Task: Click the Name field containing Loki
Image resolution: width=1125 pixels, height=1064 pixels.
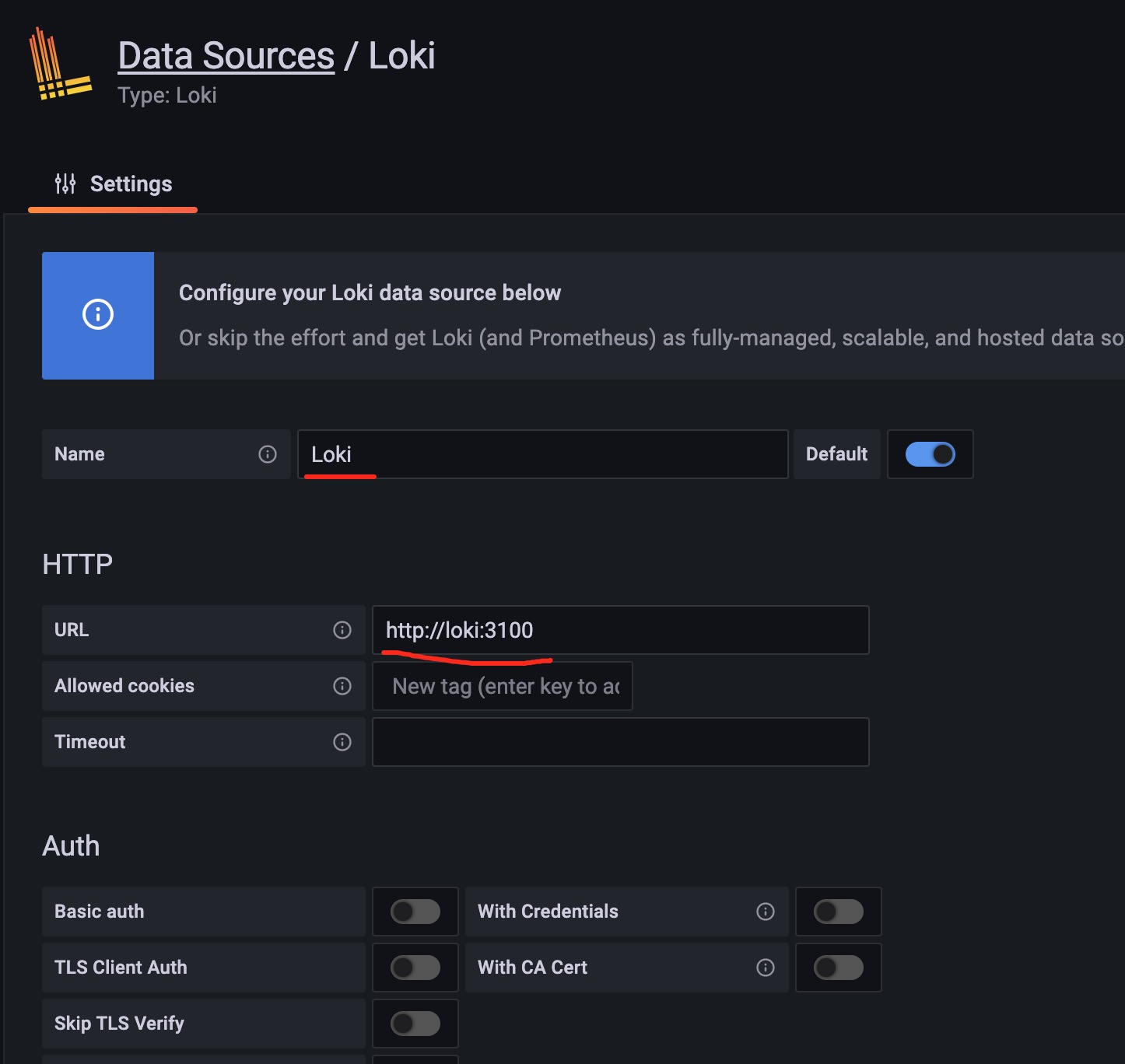Action: pos(542,454)
